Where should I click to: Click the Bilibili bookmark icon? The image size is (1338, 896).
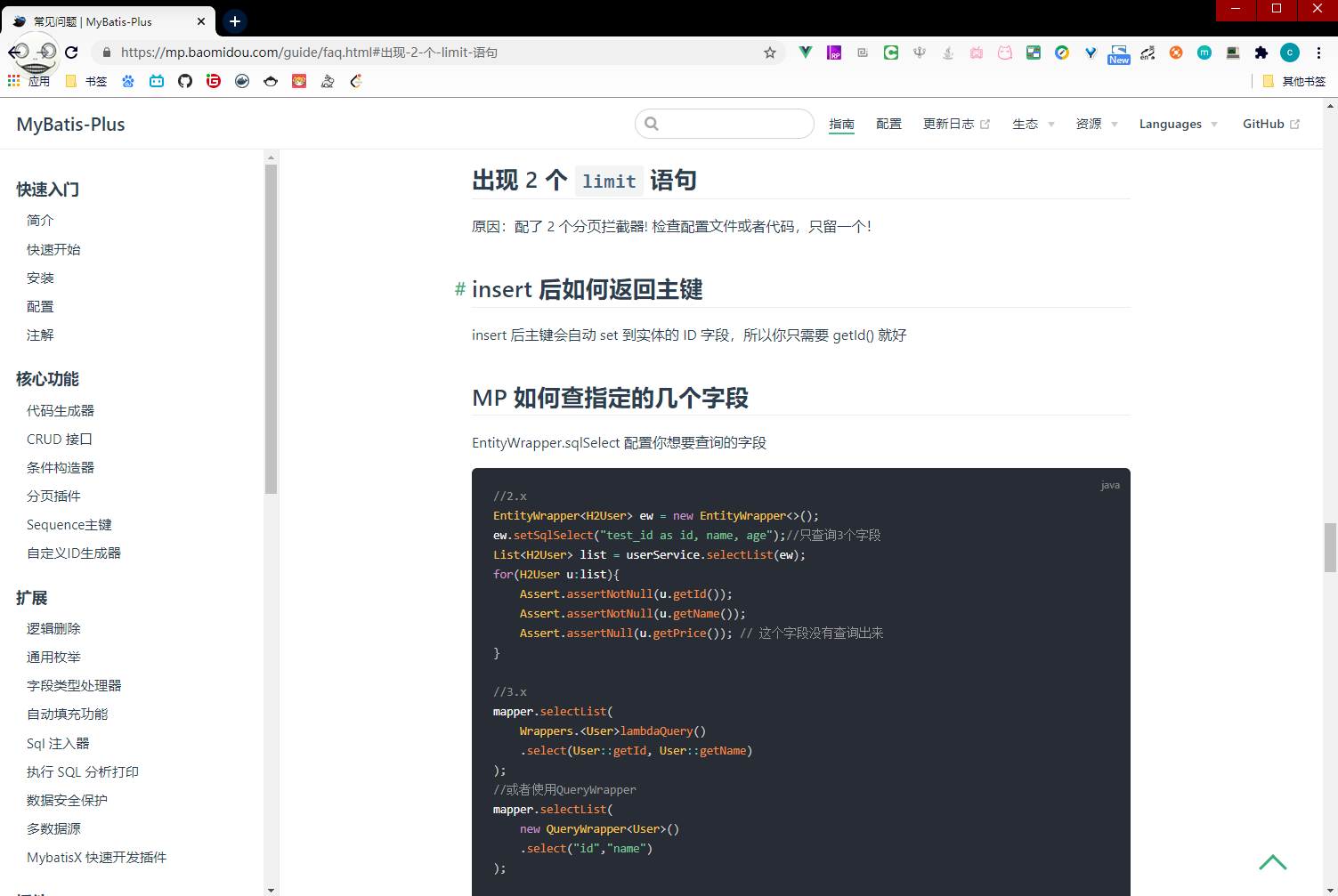tap(157, 81)
